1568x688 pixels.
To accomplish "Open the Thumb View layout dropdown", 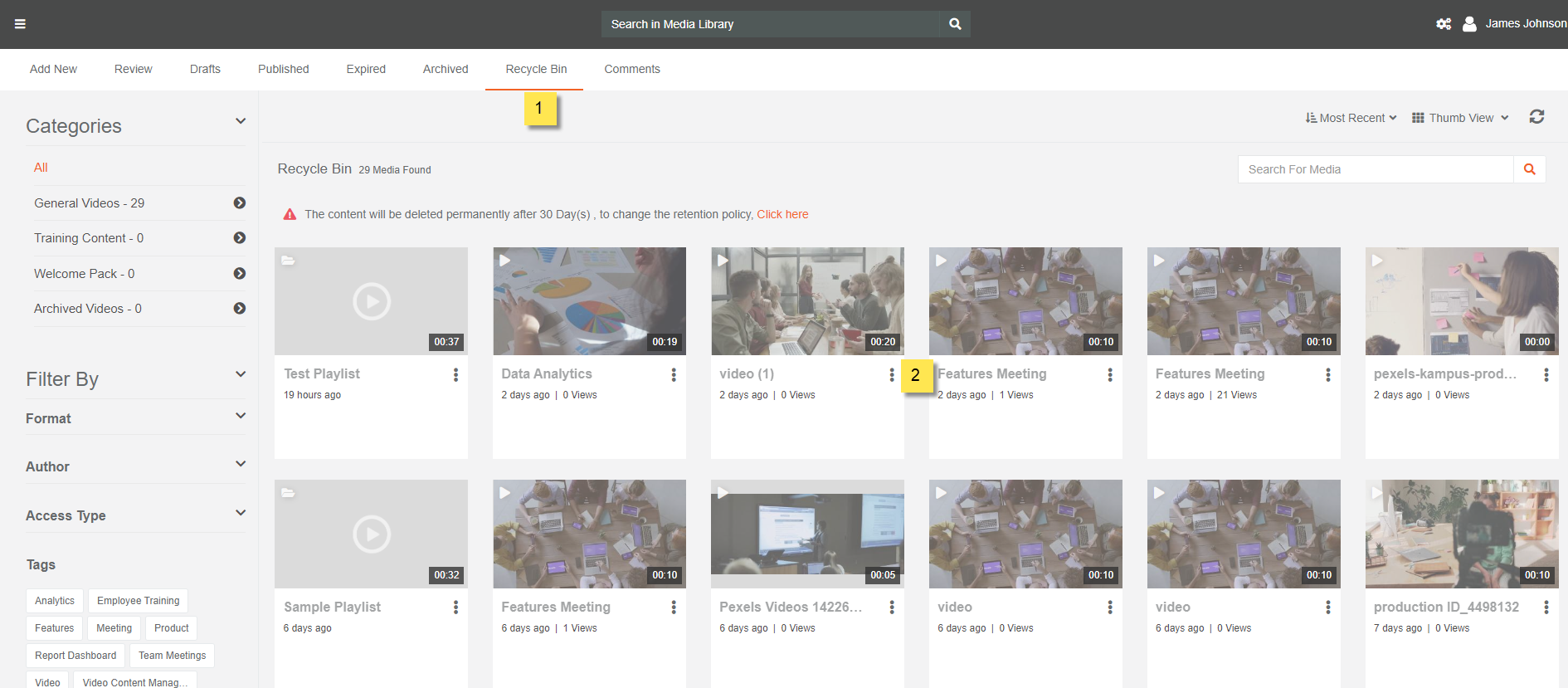I will (1460, 118).
